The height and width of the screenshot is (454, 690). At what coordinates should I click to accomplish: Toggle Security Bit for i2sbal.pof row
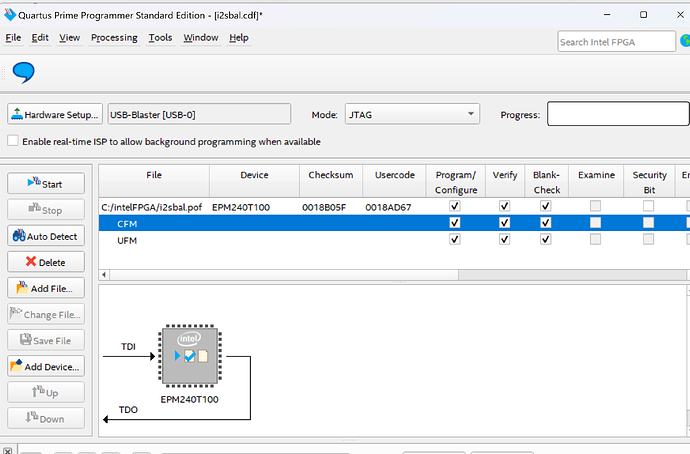coord(648,206)
